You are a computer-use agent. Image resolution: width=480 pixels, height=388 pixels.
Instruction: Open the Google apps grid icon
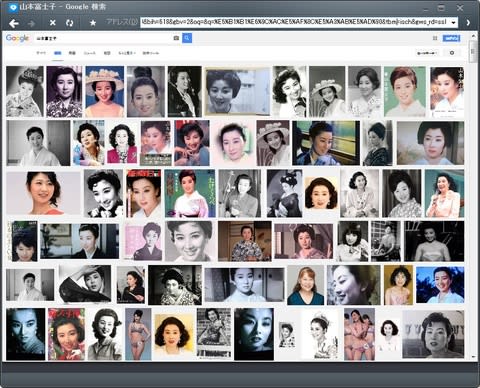click(435, 38)
